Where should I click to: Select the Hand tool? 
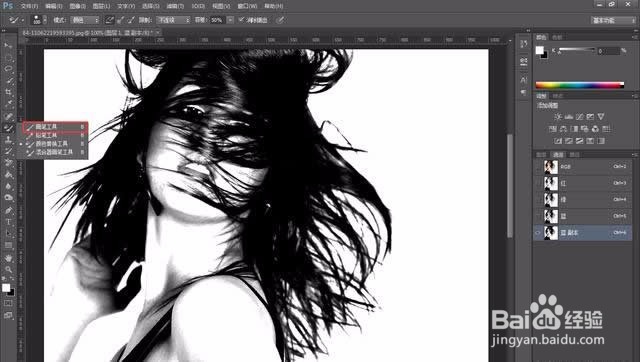(8, 258)
